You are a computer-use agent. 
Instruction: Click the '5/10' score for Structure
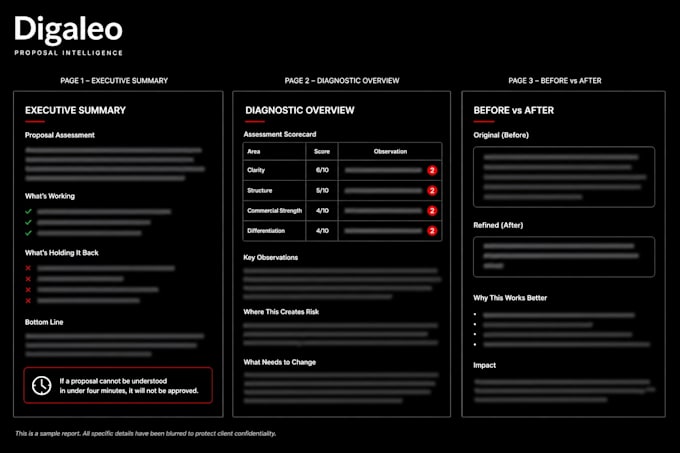tap(322, 190)
